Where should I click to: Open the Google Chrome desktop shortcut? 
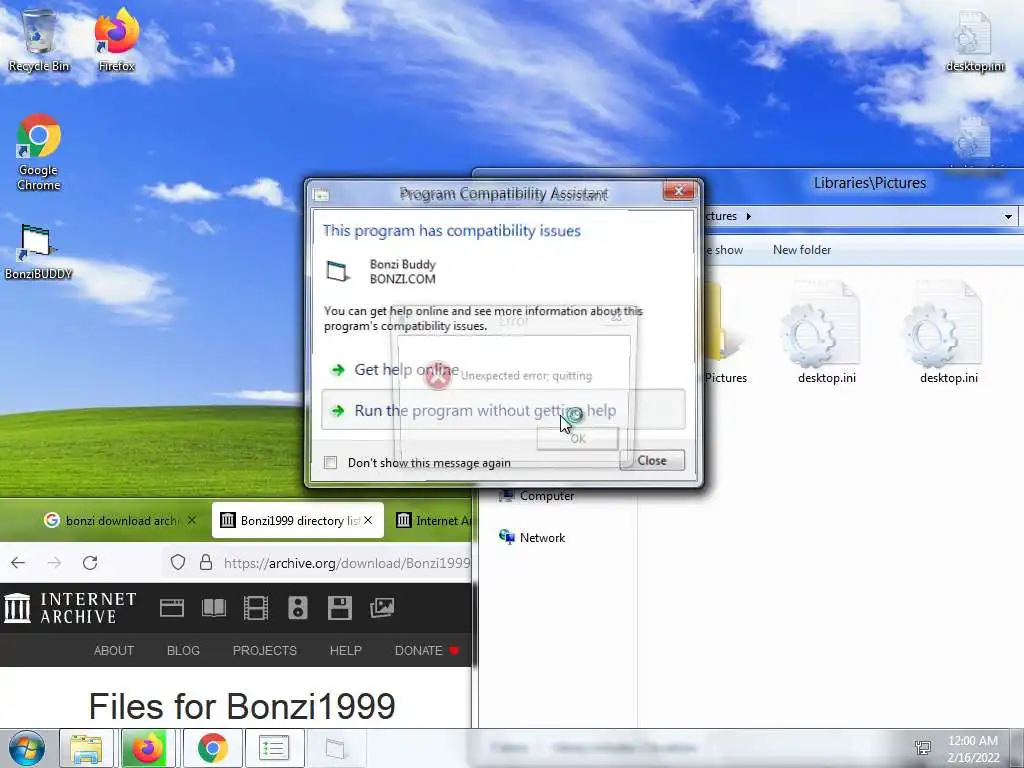tap(39, 152)
